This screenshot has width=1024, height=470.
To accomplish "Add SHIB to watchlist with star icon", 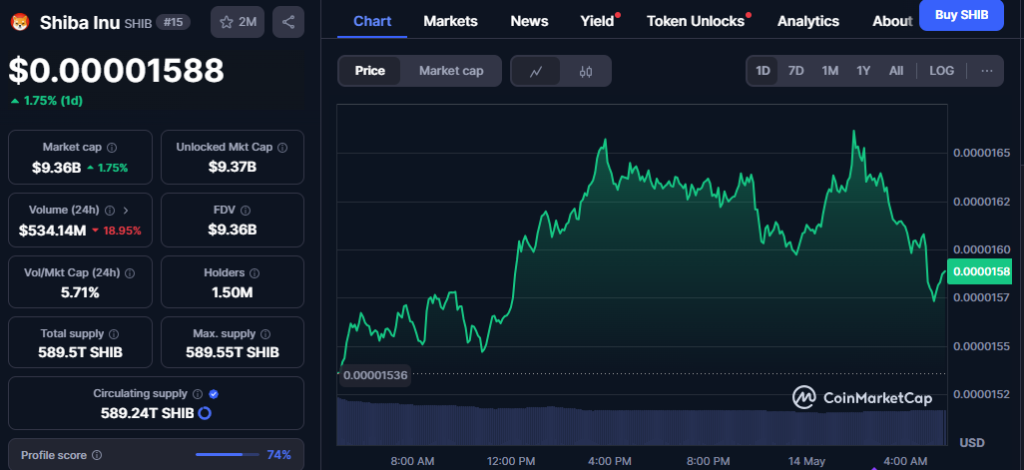I will point(227,22).
